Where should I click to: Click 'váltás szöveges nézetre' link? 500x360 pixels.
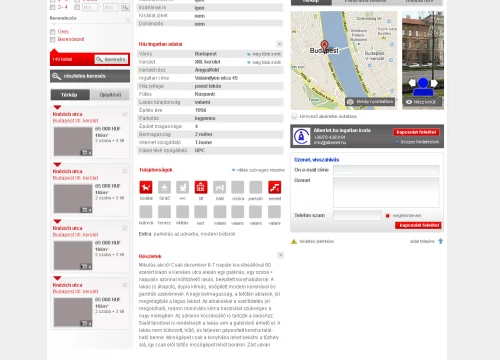258,170
